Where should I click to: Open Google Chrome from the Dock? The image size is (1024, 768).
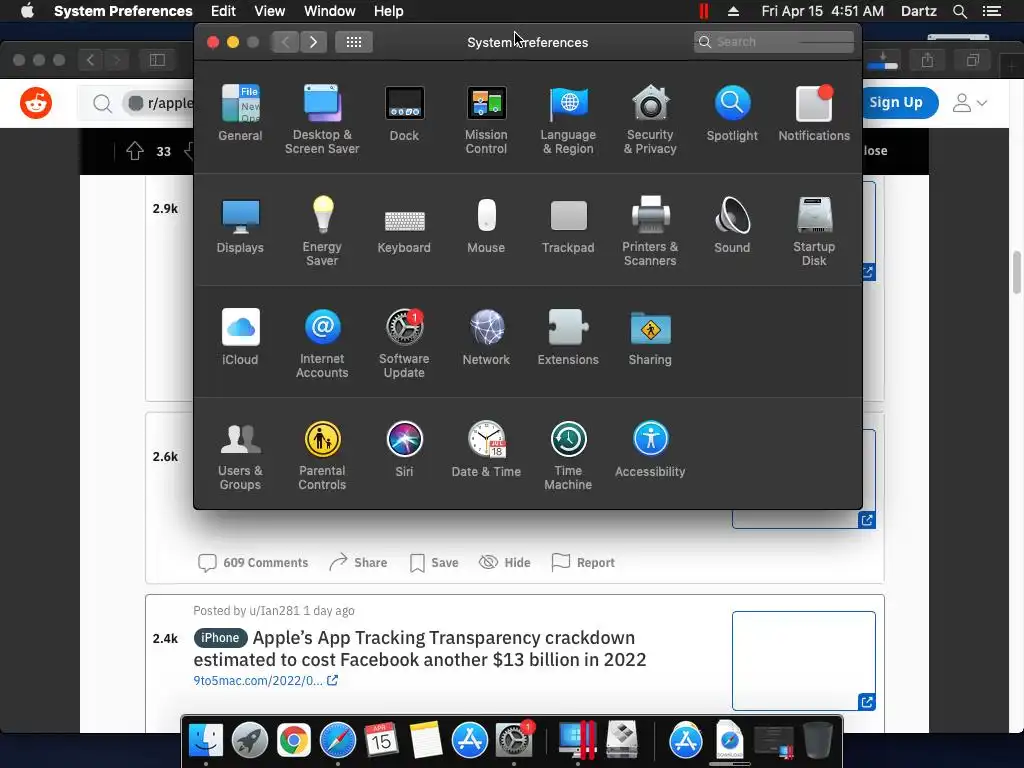(294, 740)
